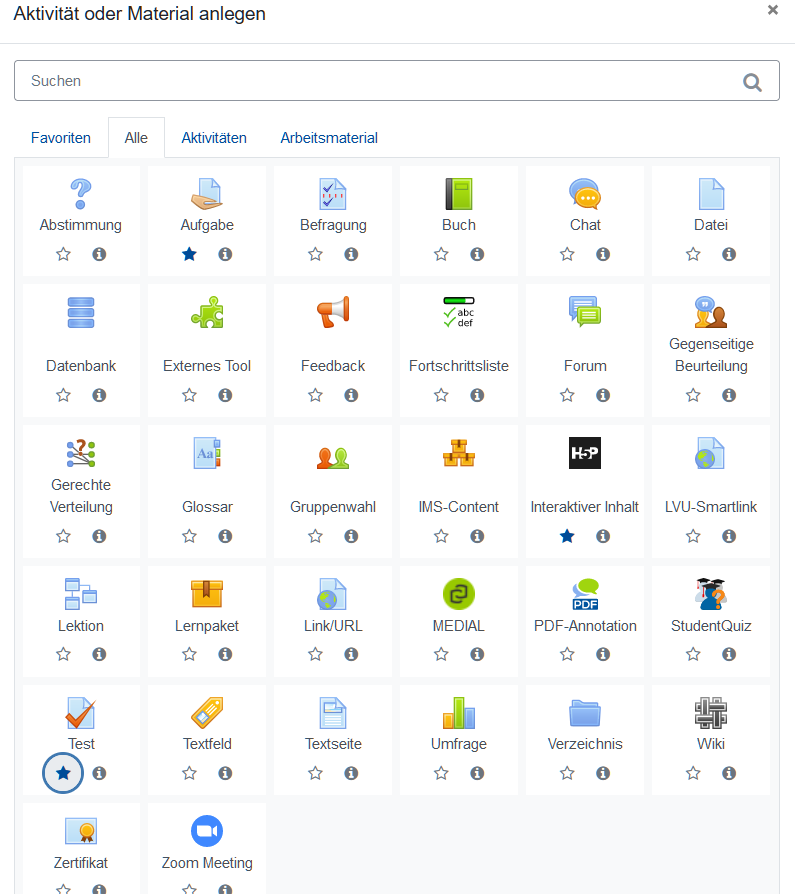Pick the Chat speech bubble icon
This screenshot has height=894, width=795.
[585, 194]
